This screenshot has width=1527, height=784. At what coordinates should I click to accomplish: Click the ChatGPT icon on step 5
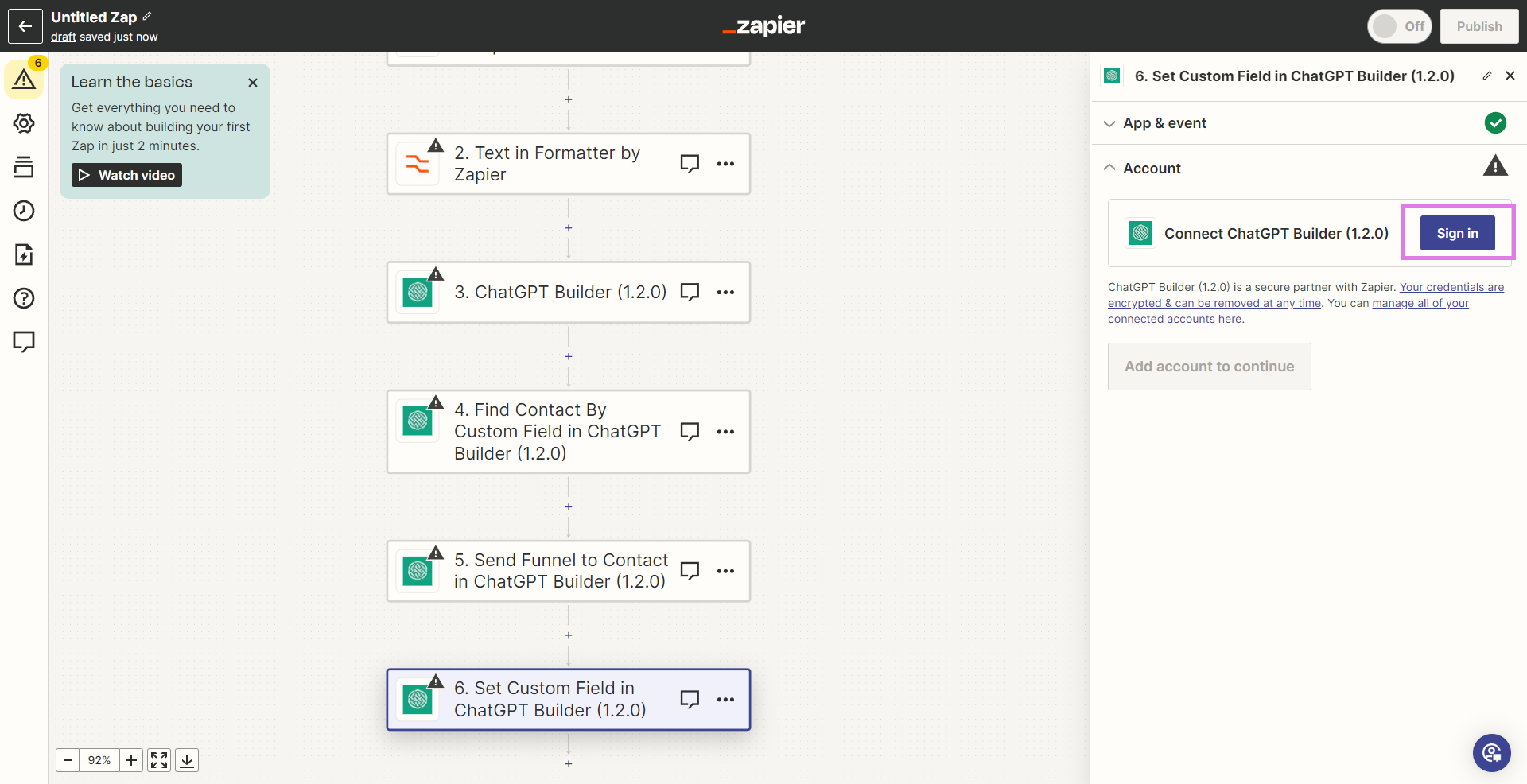[418, 571]
